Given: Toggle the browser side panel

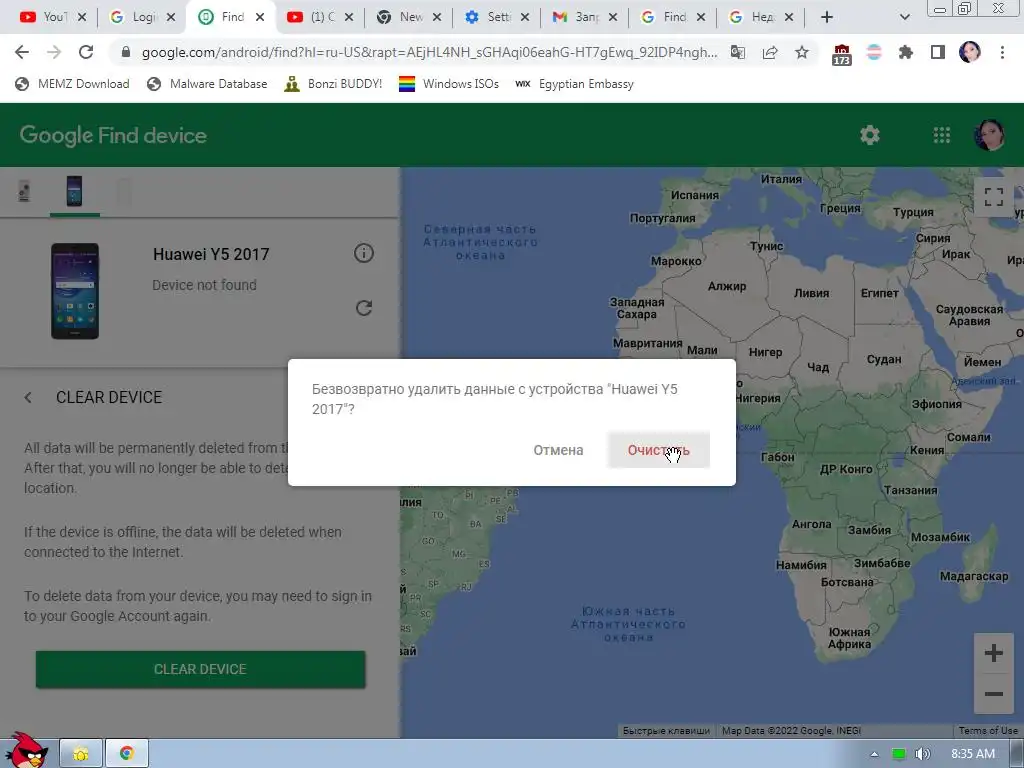Looking at the screenshot, I should tap(938, 52).
